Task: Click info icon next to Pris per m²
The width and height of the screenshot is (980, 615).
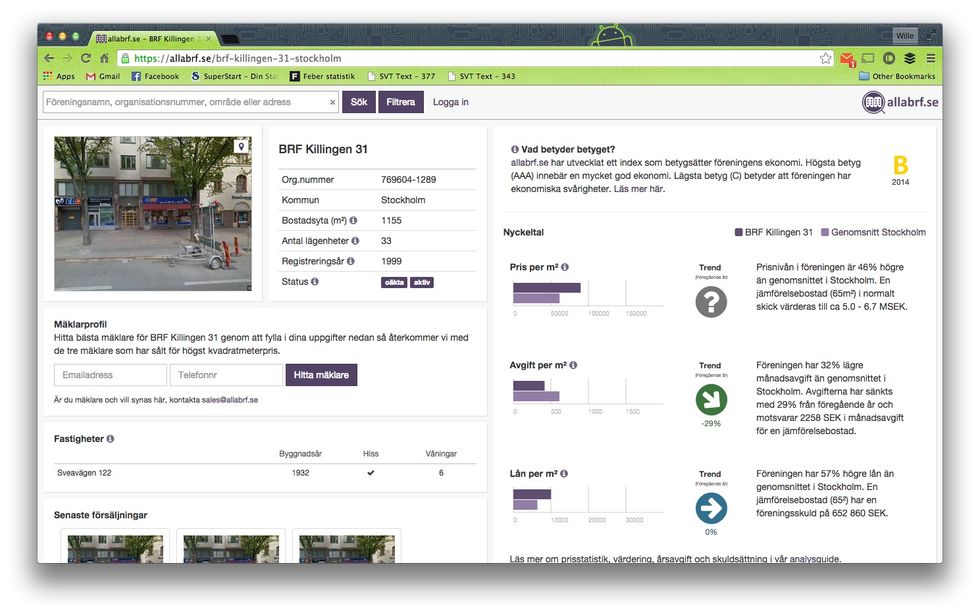Action: click(x=565, y=267)
